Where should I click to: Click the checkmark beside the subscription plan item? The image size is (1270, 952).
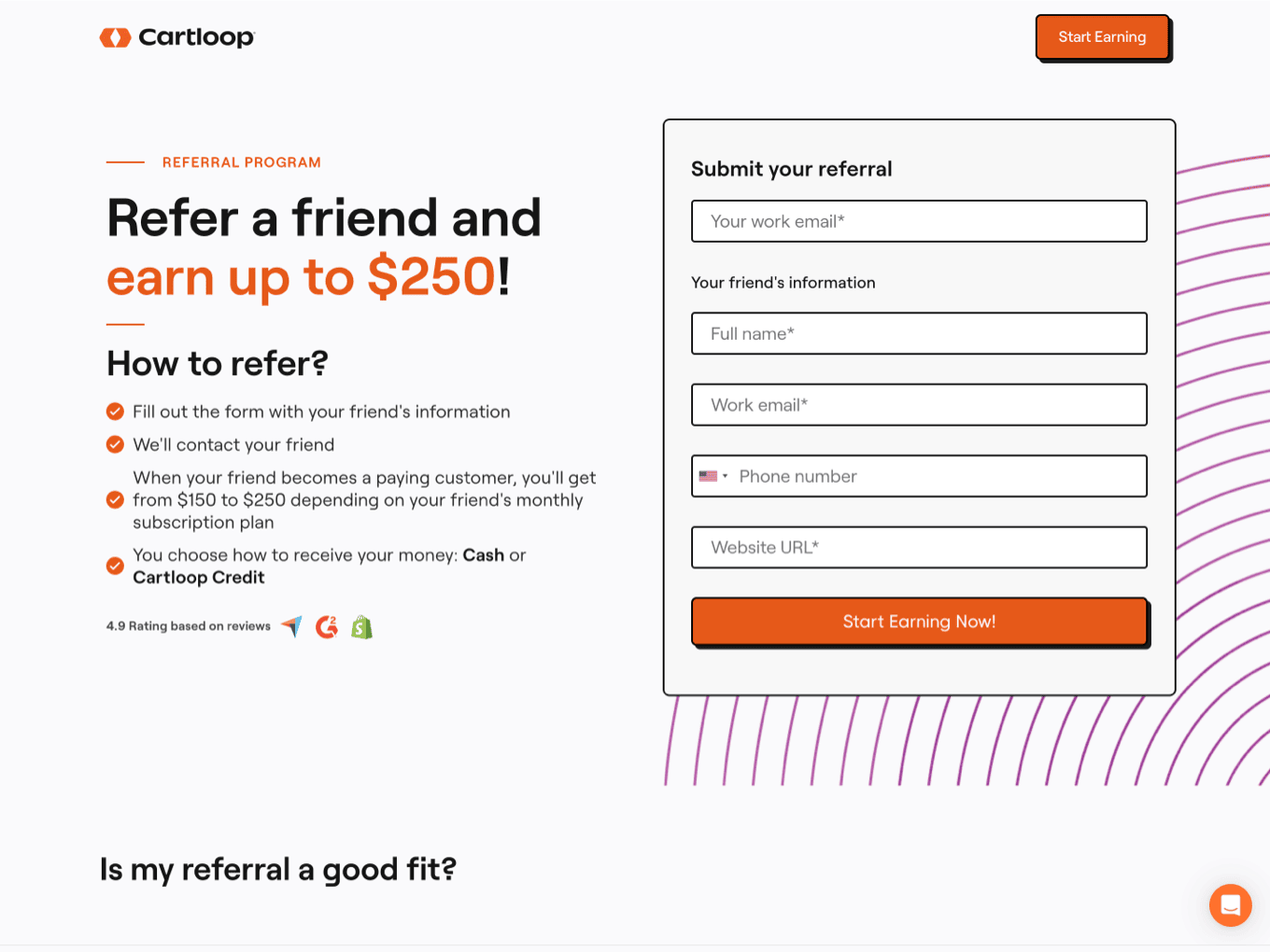115,499
